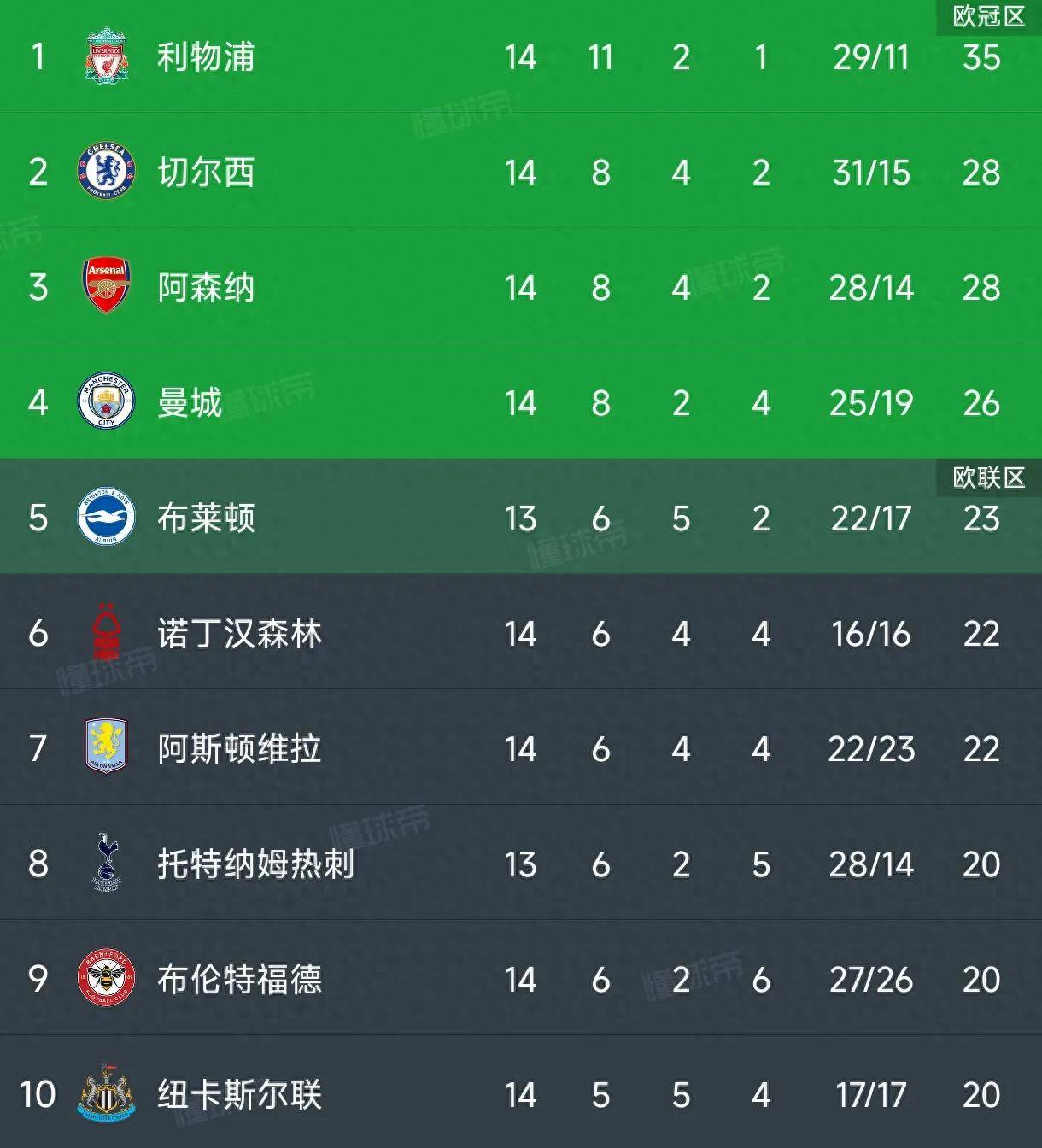This screenshot has height=1148, width=1042.
Task: Open team name 托特纳姆热刺
Action: click(x=255, y=864)
